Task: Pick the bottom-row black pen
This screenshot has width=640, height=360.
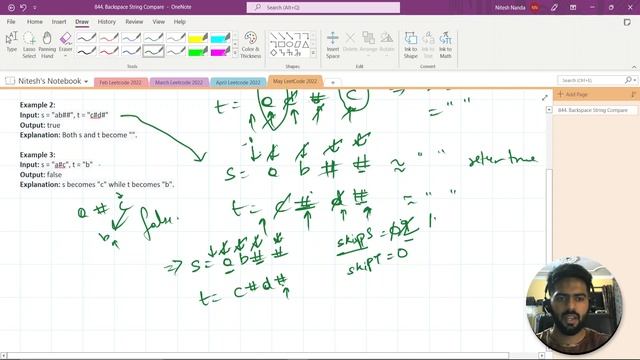Action: 87,51
